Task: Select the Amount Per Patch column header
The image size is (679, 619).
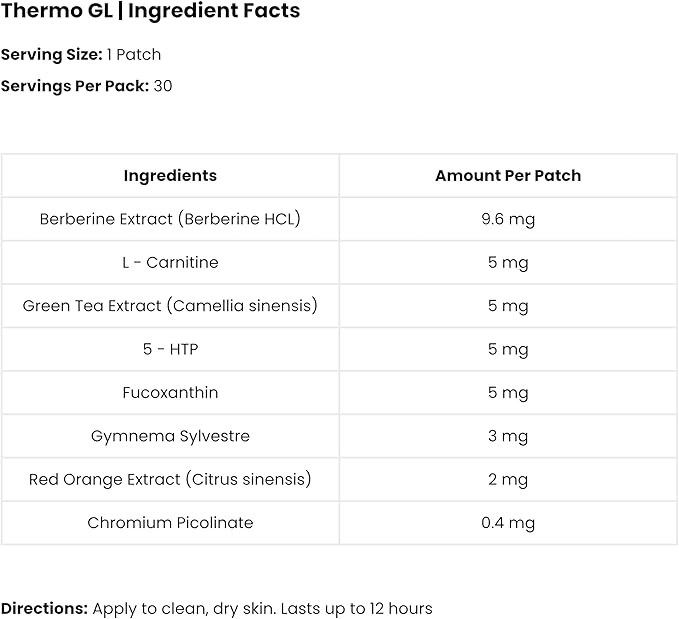Action: 508,175
